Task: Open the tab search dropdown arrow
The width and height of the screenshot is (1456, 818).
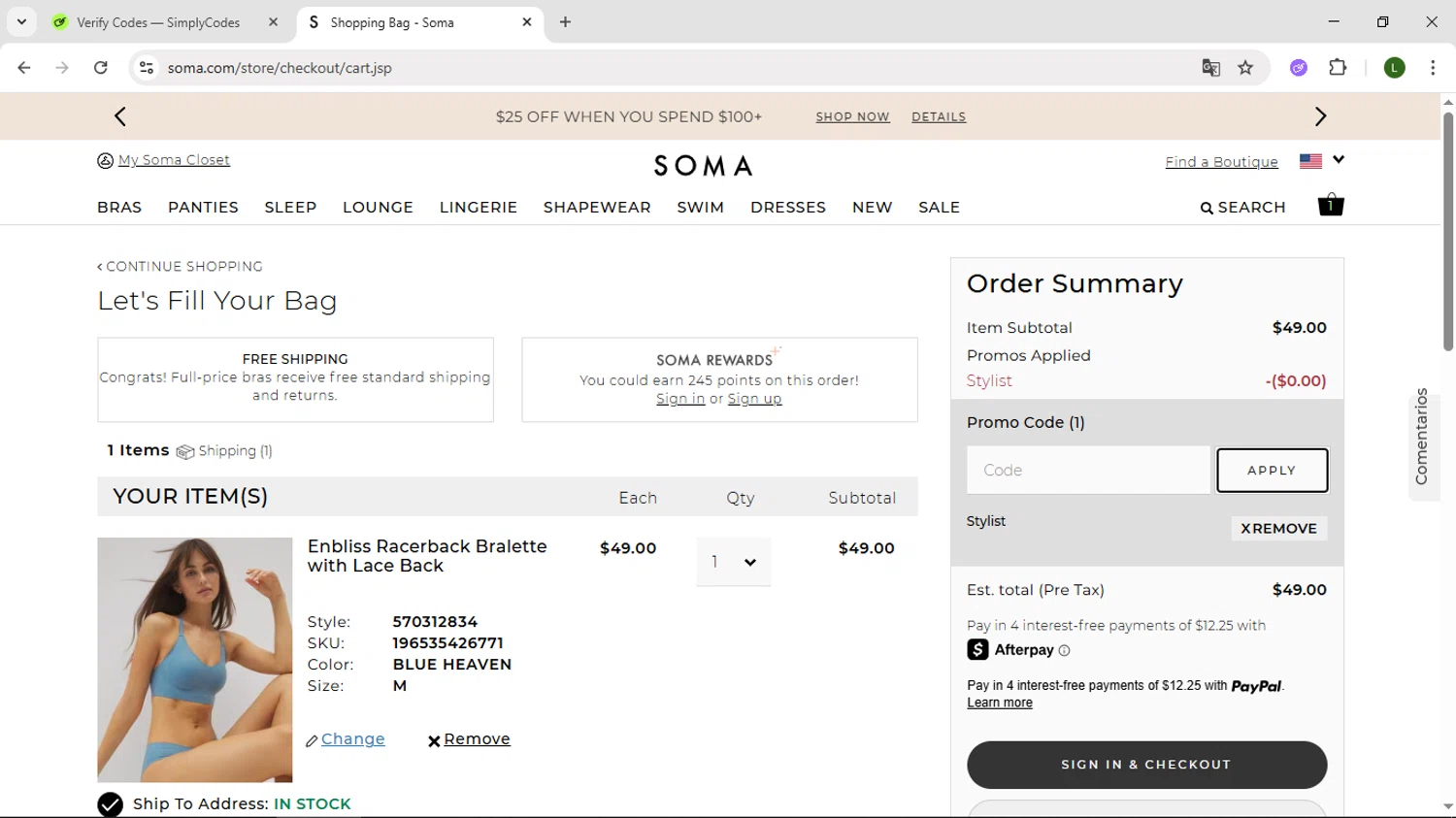Action: (x=21, y=21)
